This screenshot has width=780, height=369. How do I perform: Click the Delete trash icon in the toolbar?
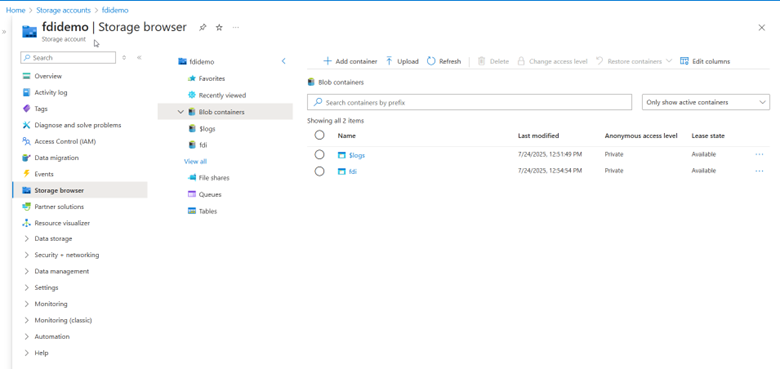(481, 61)
